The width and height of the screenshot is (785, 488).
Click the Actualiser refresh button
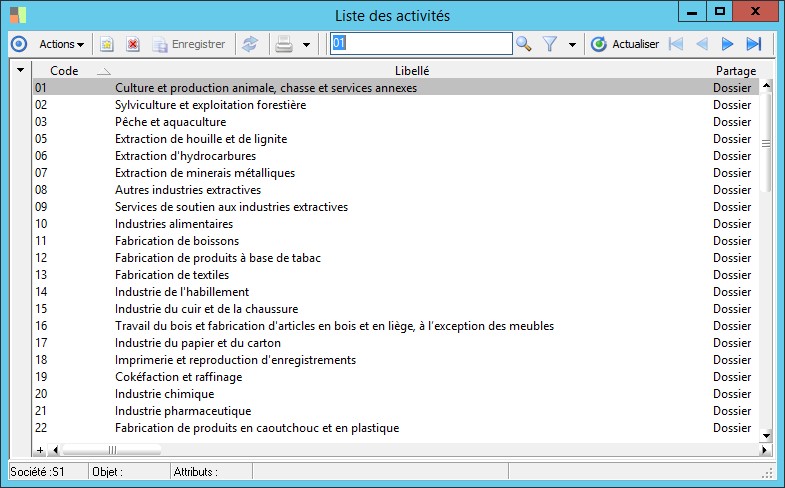point(625,44)
